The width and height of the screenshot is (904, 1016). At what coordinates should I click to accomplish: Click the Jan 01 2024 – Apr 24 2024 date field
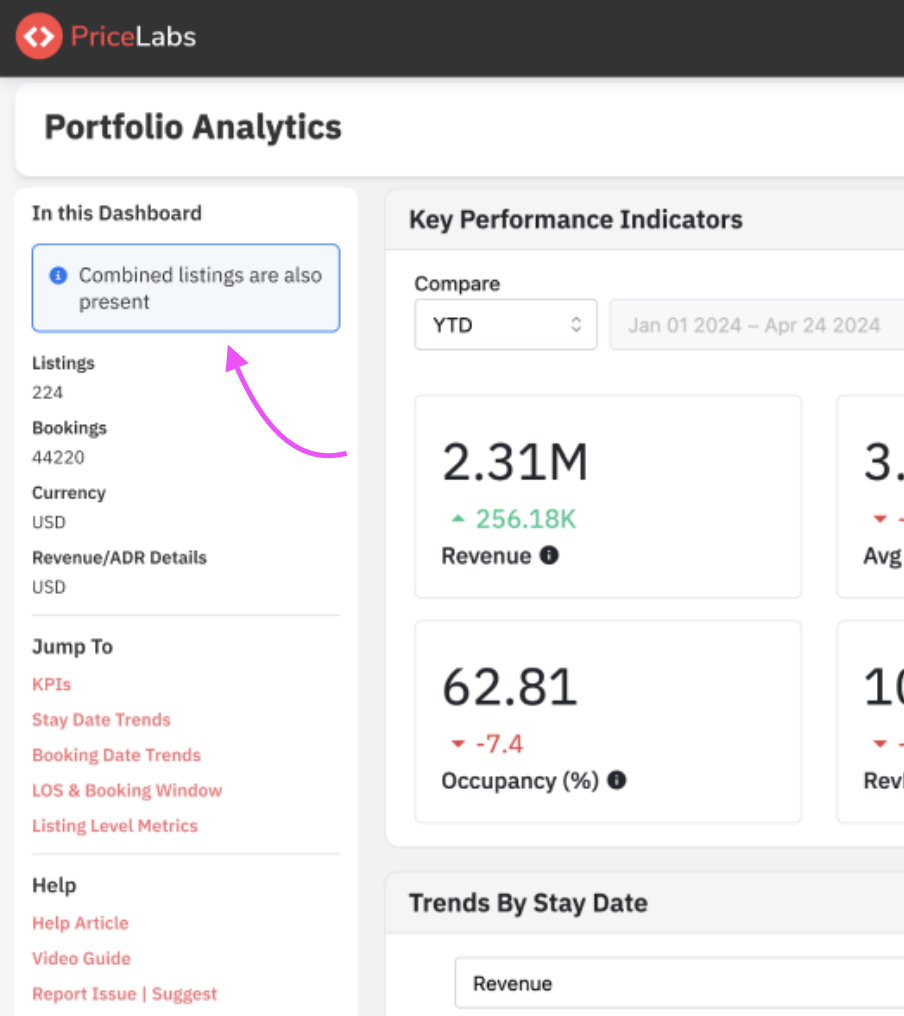(756, 325)
